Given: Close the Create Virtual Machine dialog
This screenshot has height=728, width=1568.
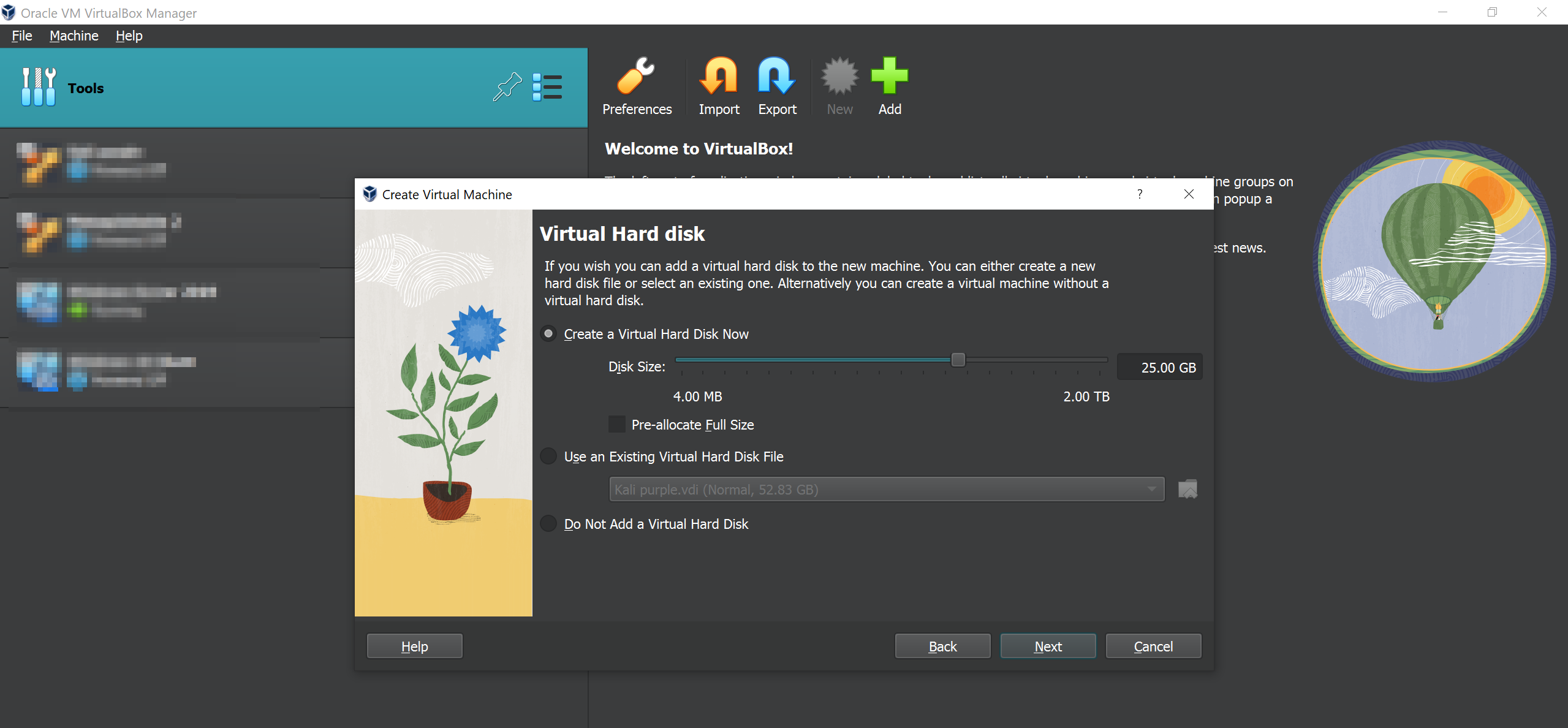Looking at the screenshot, I should tap(1189, 194).
